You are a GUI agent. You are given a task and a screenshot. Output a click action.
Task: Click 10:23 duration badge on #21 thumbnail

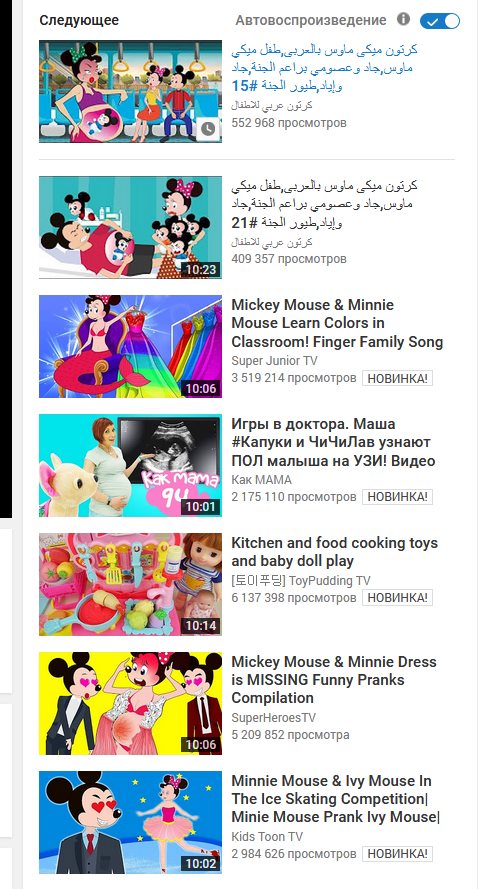pos(201,269)
